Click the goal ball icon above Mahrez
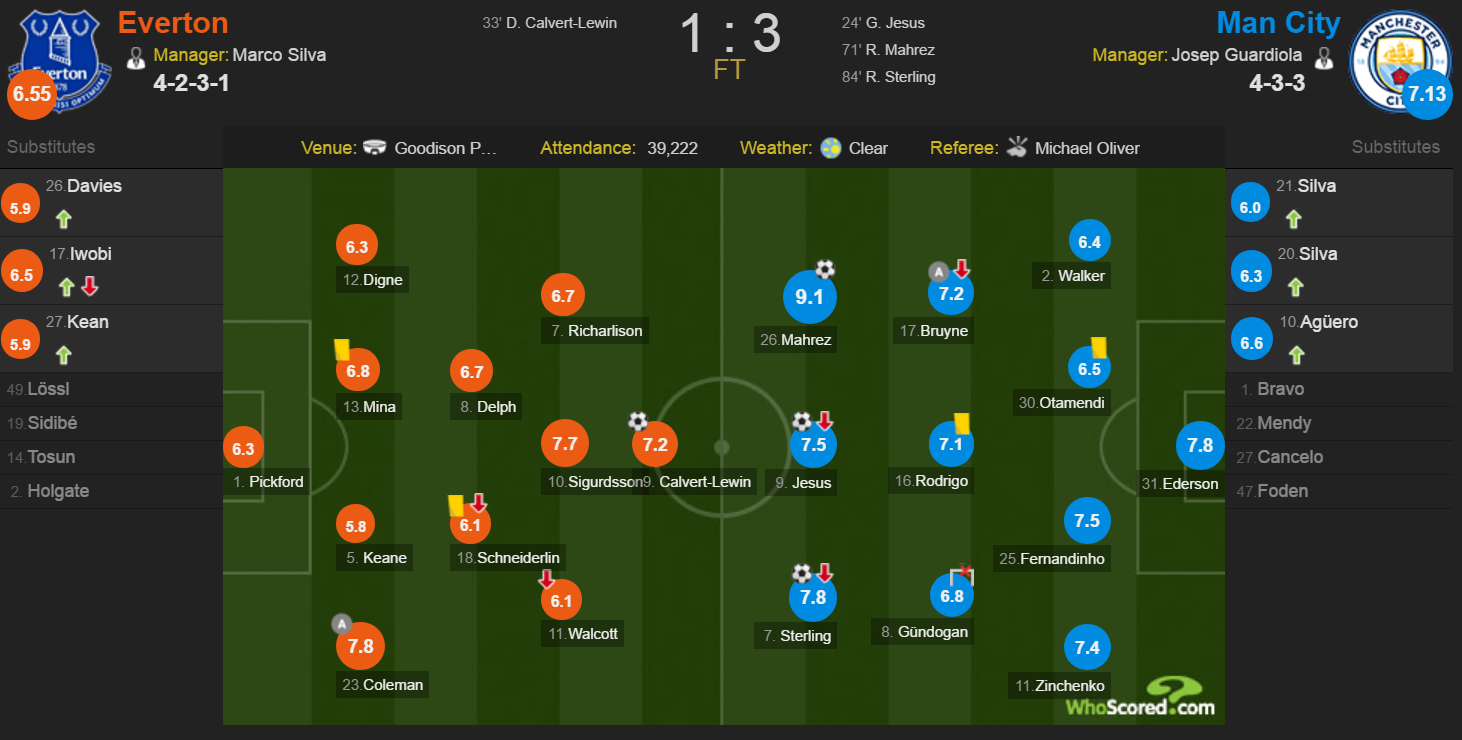Viewport: 1462px width, 740px height. 825,269
